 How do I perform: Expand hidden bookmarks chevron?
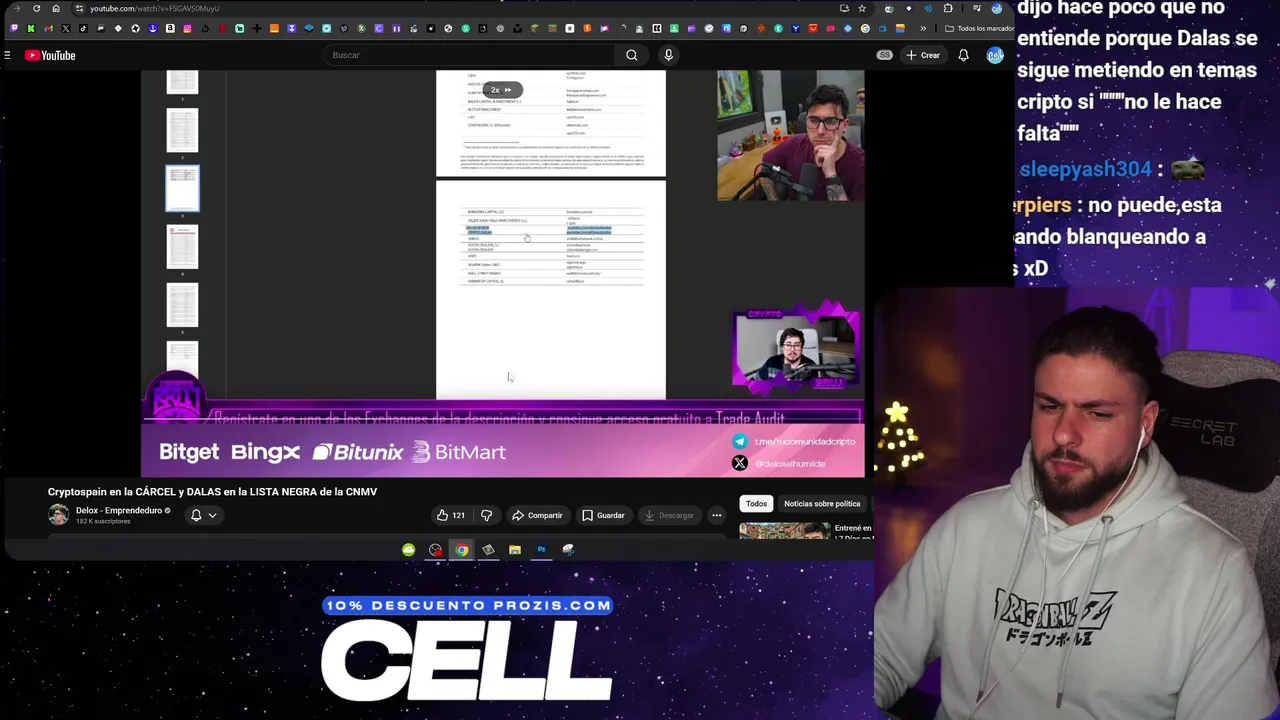(923, 28)
